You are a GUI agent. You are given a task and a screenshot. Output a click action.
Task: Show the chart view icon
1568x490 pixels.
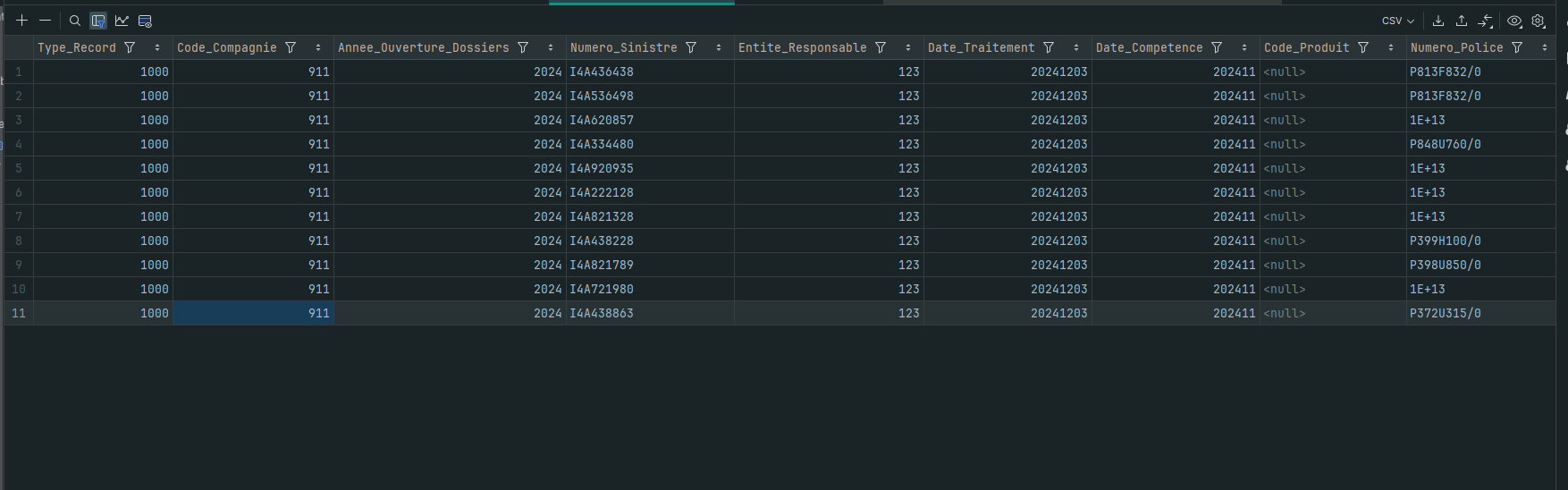point(122,21)
